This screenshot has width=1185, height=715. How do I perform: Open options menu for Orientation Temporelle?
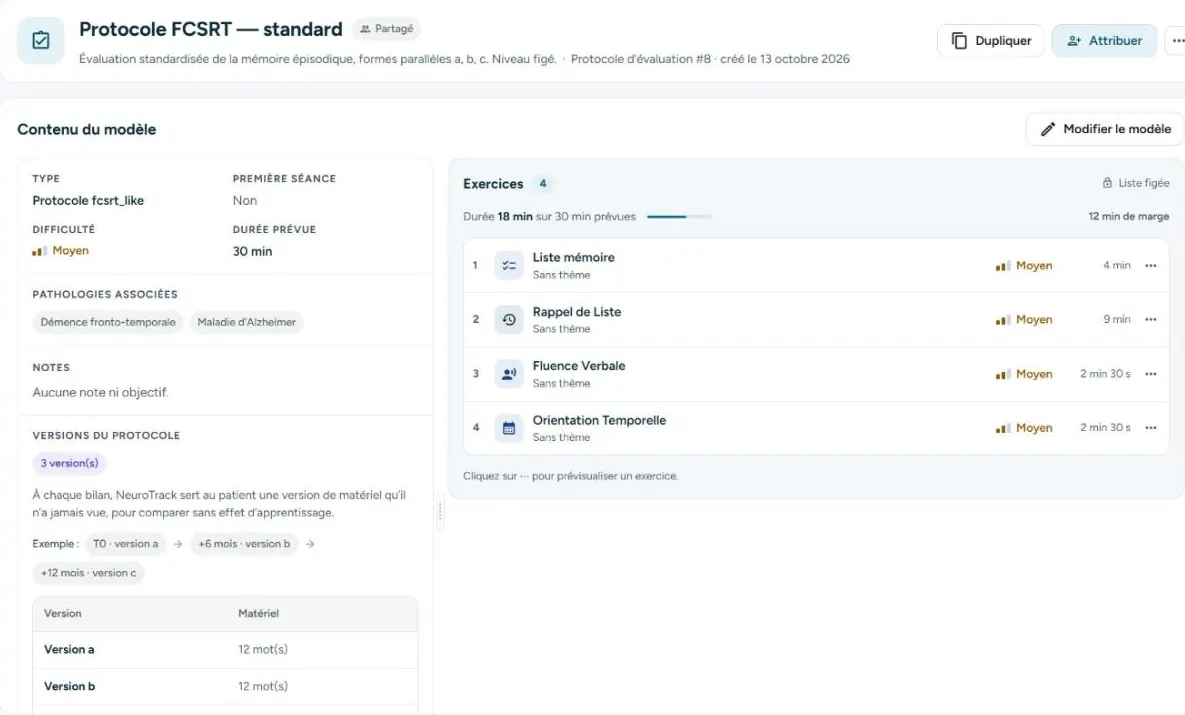(x=1150, y=428)
